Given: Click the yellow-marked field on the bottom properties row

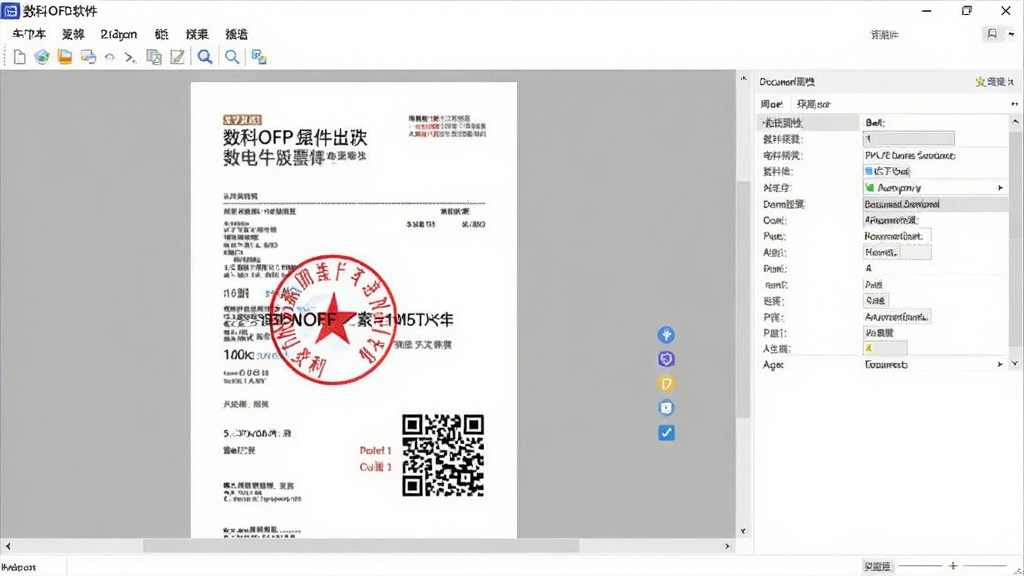Looking at the screenshot, I should coord(885,349).
